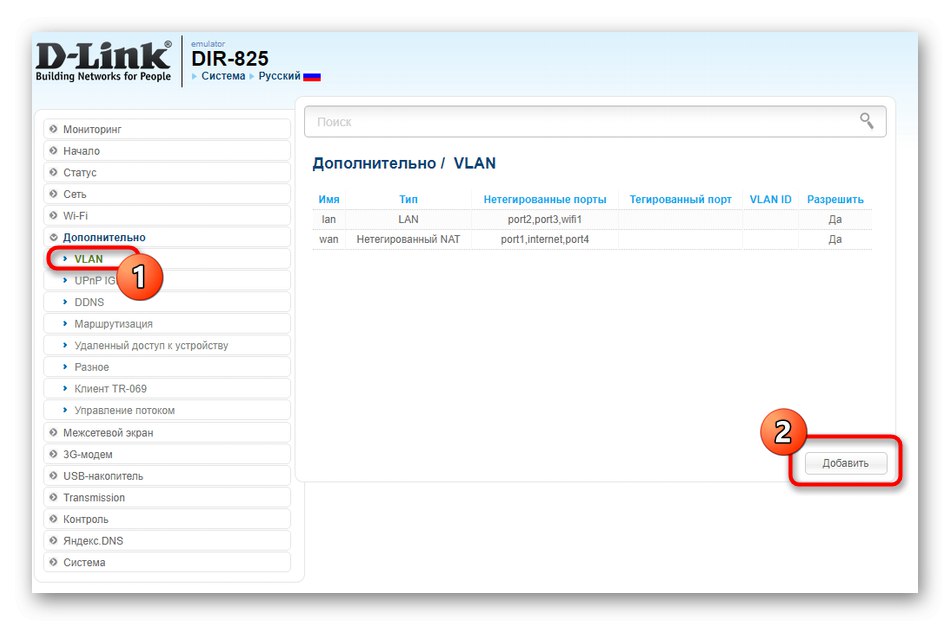Click the Russian flag icon
Screen dimensions: 950x625
click(x=311, y=76)
